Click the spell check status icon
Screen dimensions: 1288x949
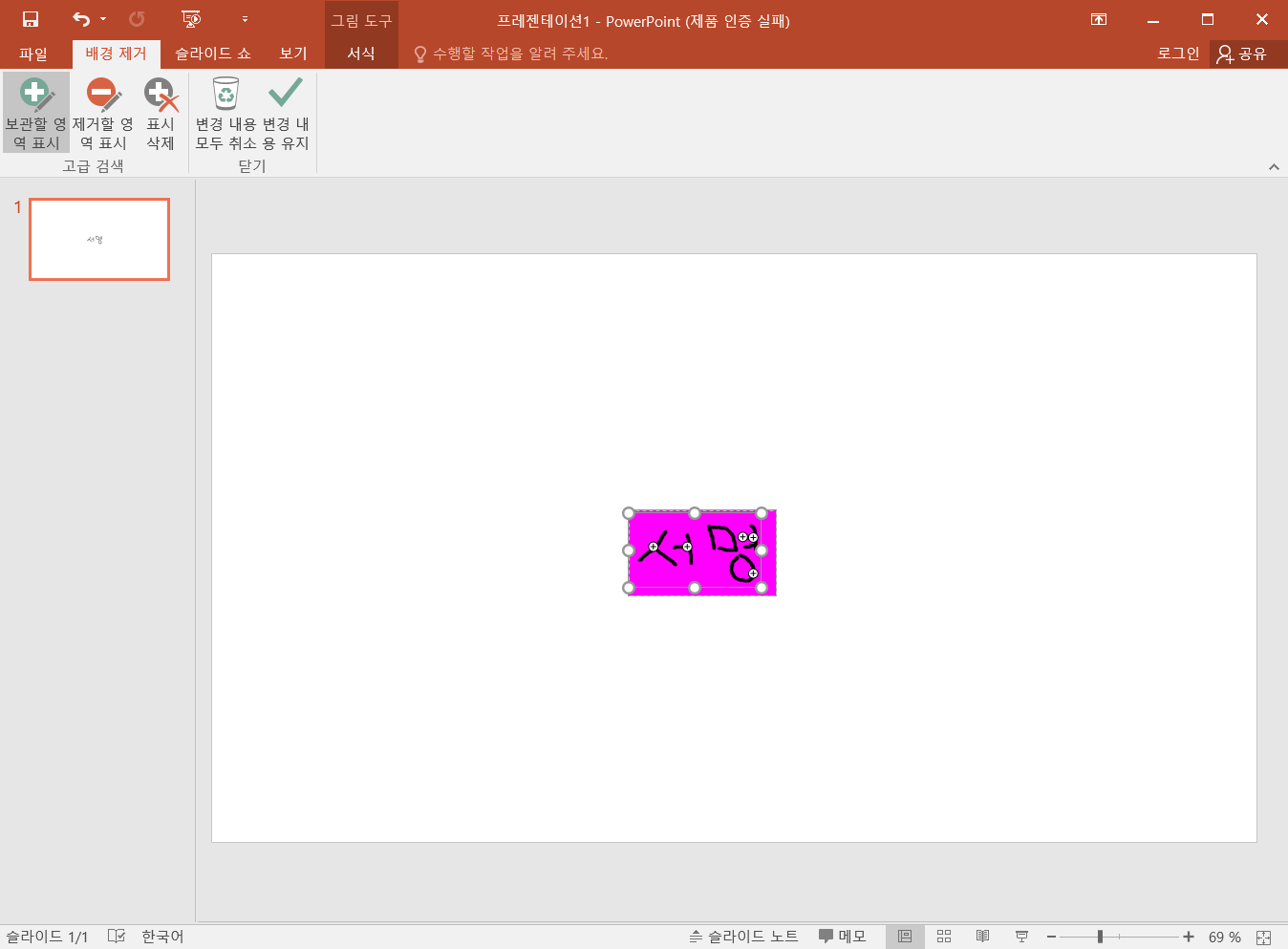(117, 936)
